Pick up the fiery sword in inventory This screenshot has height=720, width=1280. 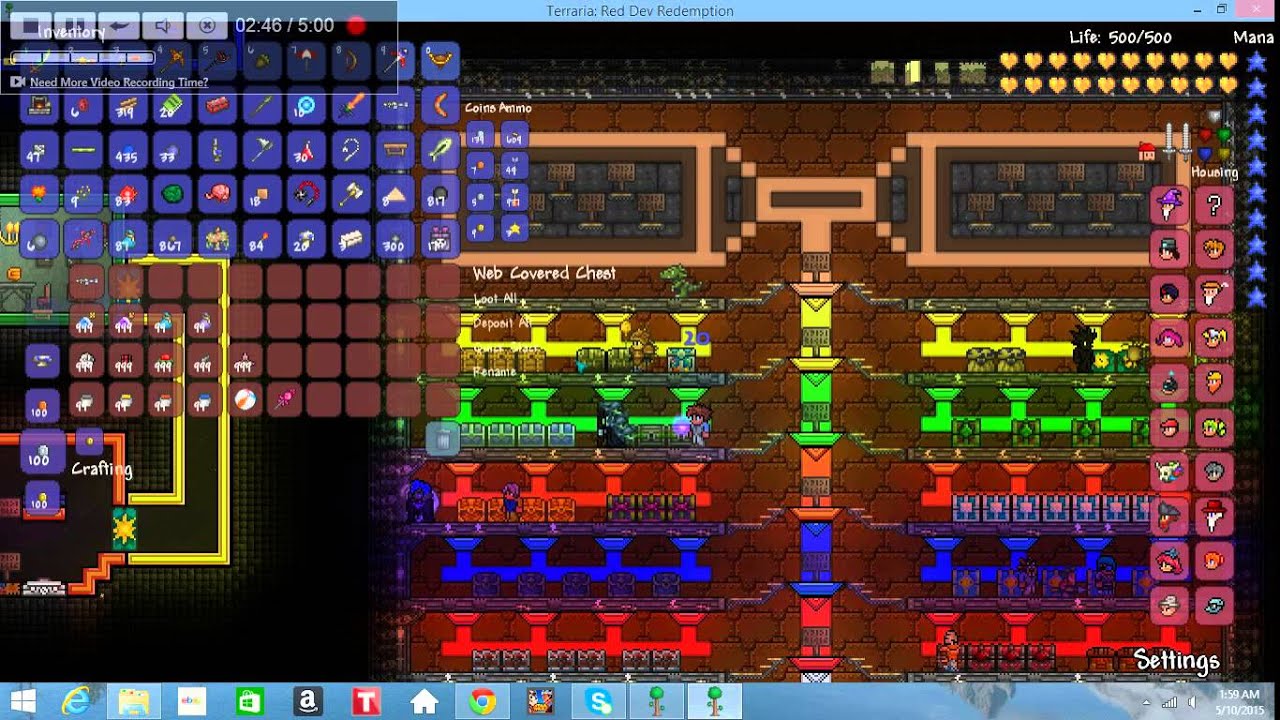(x=351, y=106)
